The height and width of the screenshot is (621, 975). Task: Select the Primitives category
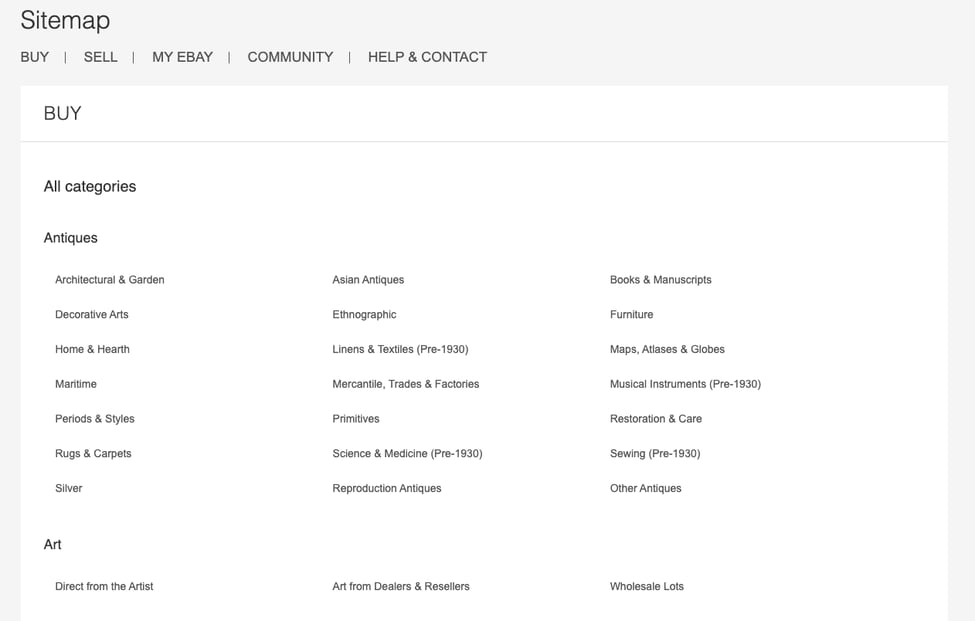click(355, 419)
